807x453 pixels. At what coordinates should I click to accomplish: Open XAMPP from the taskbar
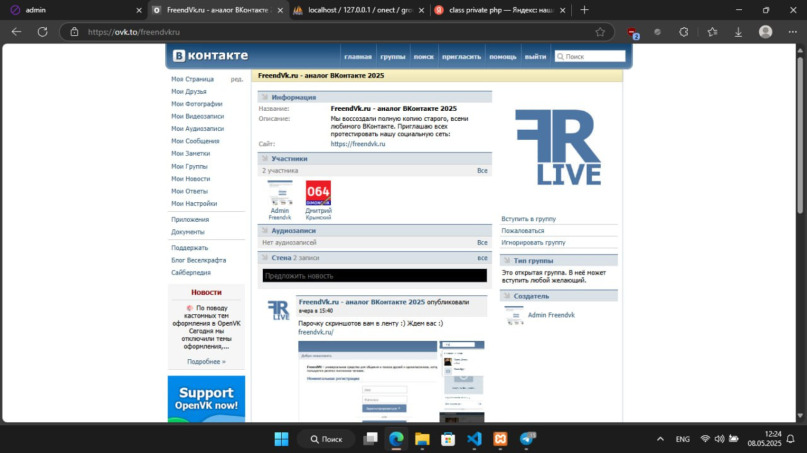tap(500, 439)
